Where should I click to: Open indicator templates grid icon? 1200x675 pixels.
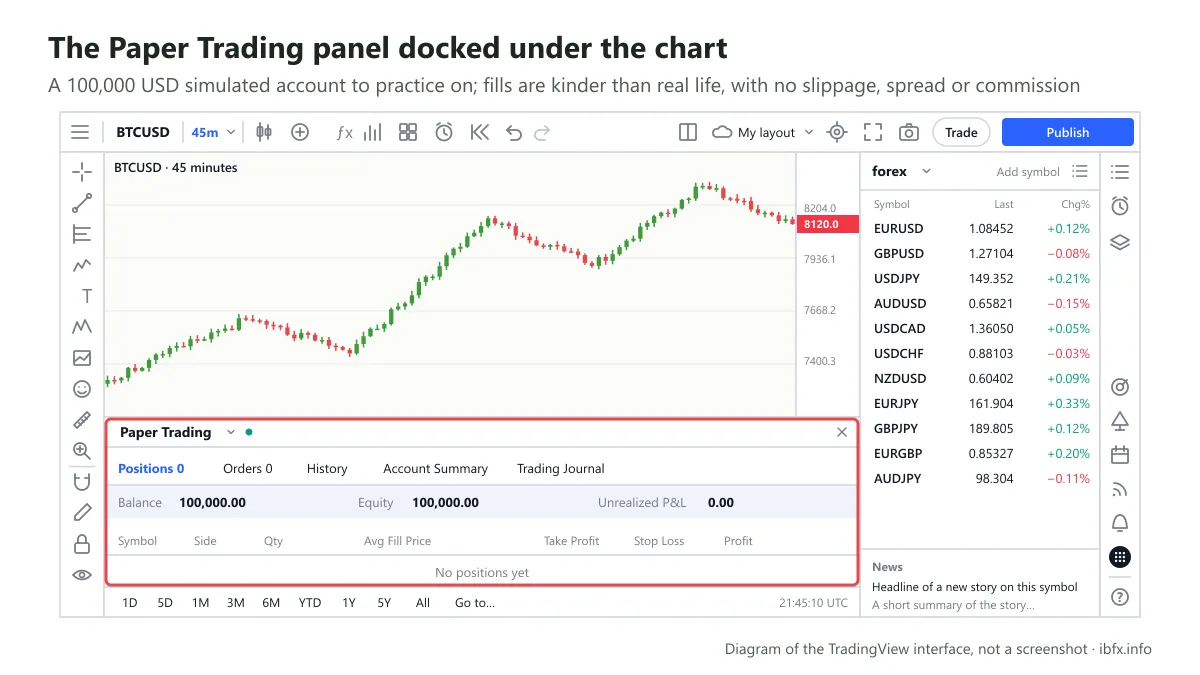click(x=408, y=132)
